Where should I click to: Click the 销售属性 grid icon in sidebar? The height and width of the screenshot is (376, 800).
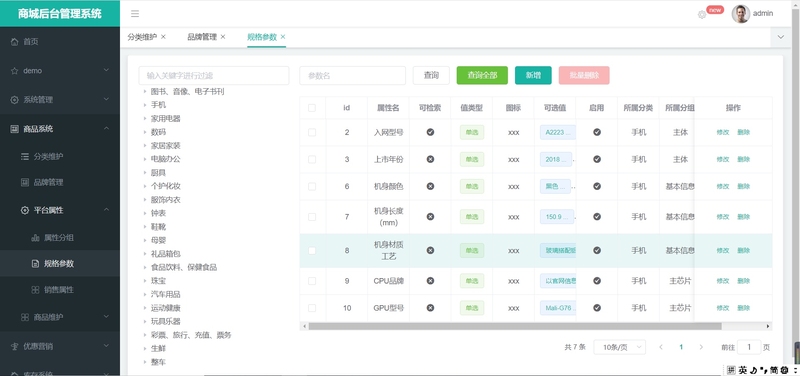(x=35, y=290)
